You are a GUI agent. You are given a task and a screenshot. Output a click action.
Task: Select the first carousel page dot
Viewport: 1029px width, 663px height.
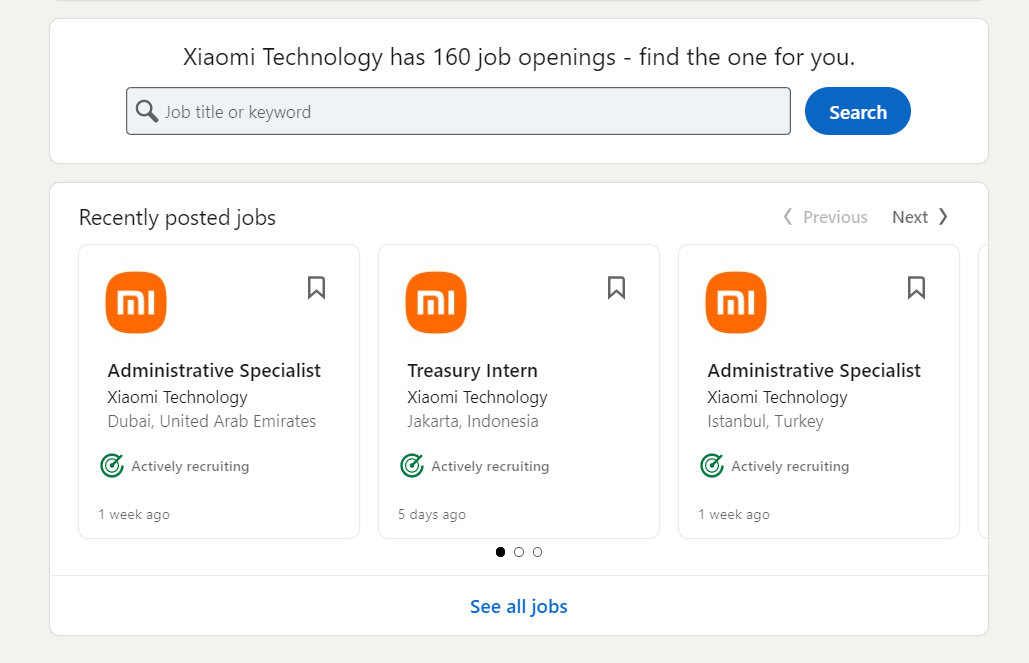(x=500, y=552)
